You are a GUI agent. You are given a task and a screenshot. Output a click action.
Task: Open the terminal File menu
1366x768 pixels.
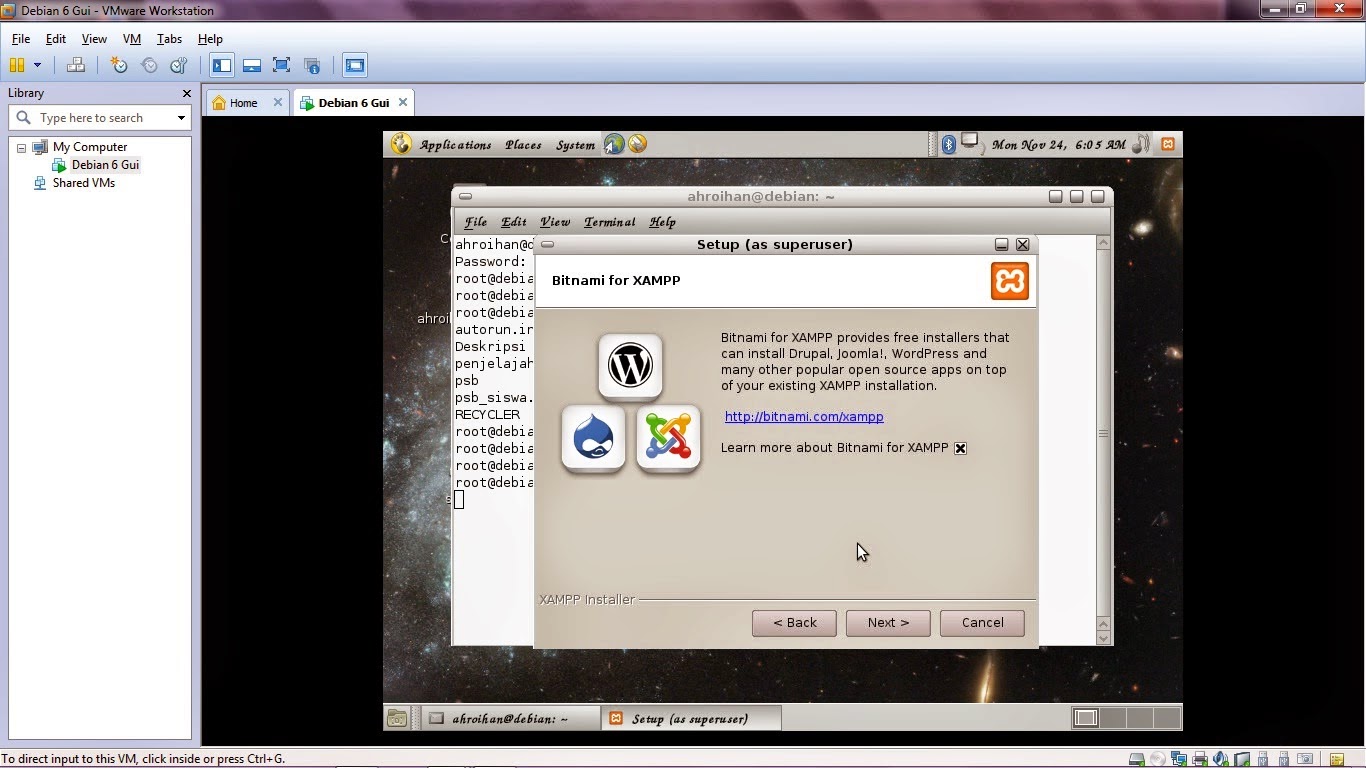(475, 222)
